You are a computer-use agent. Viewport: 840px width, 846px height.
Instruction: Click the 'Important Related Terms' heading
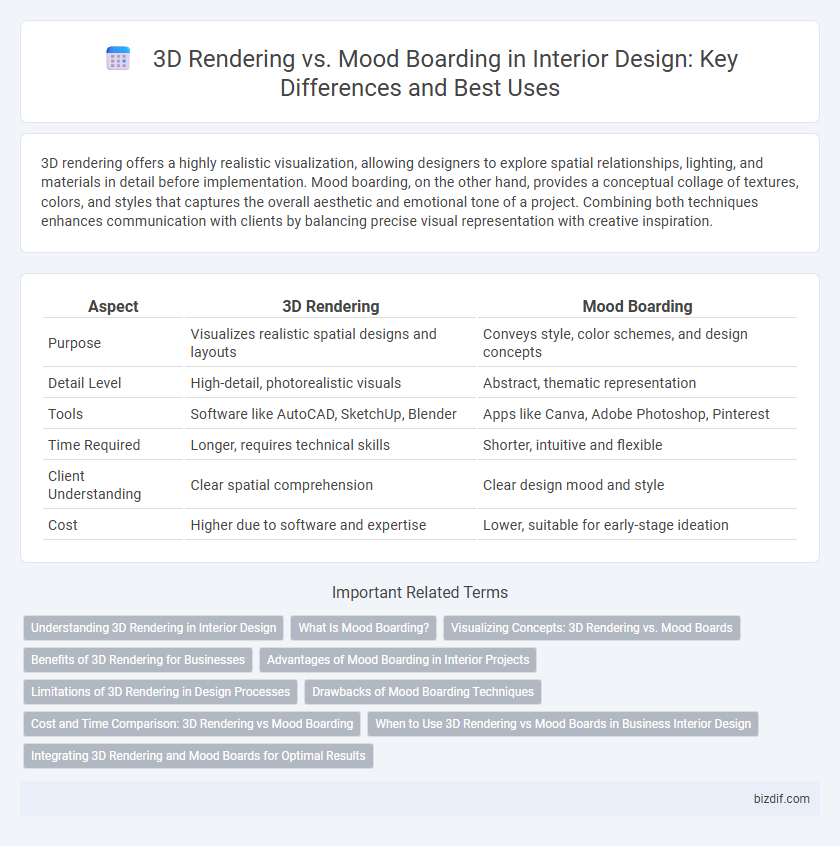tap(420, 592)
